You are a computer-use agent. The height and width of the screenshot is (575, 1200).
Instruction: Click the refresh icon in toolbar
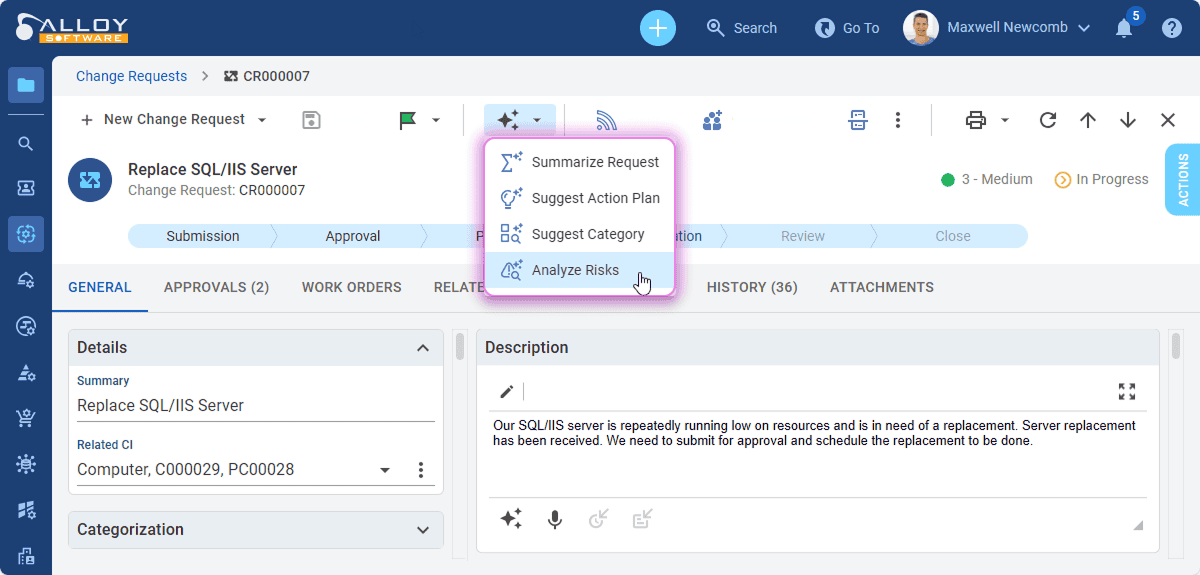click(1048, 120)
